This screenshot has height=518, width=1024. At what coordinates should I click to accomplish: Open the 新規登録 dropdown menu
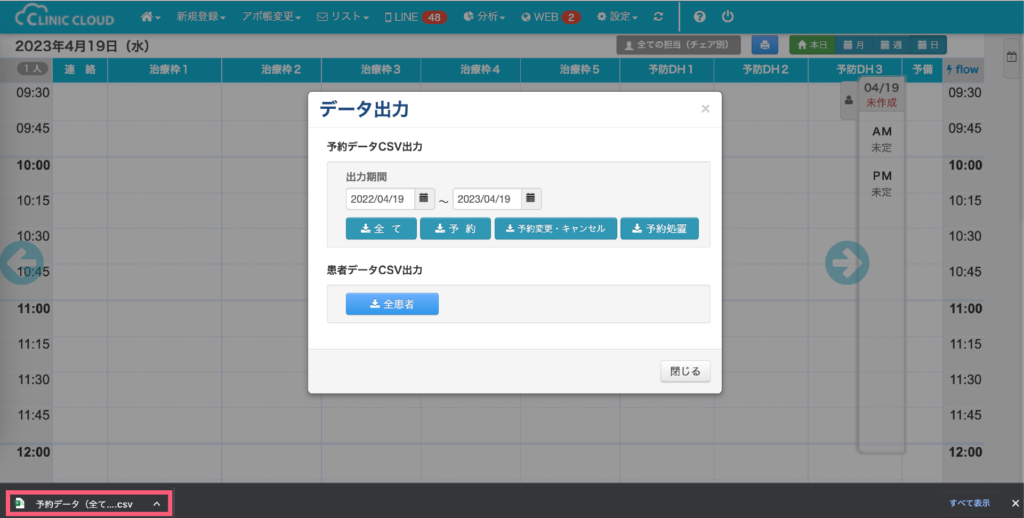pyautogui.click(x=200, y=17)
